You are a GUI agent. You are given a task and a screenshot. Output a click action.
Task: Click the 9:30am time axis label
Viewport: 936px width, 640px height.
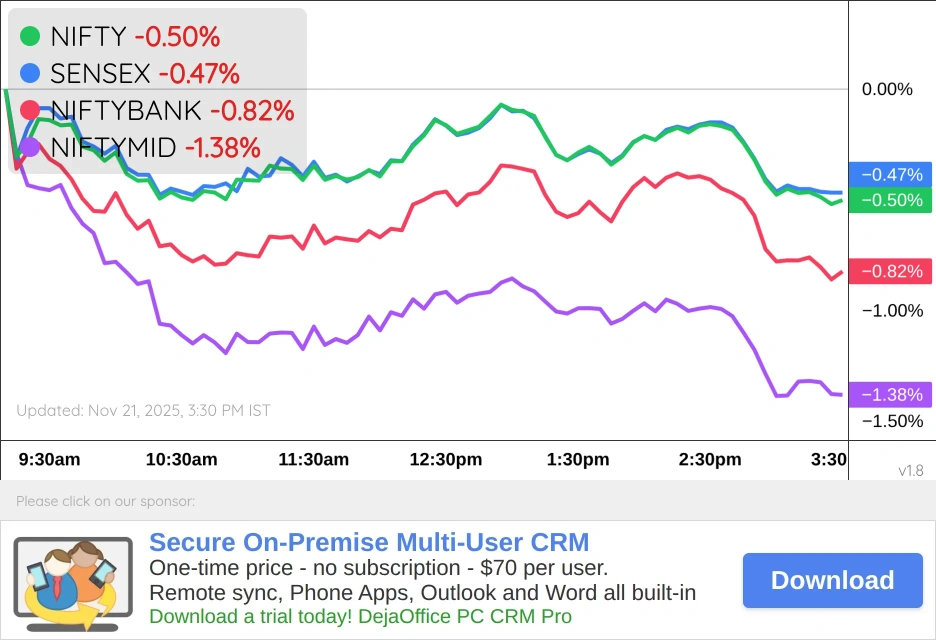click(50, 460)
